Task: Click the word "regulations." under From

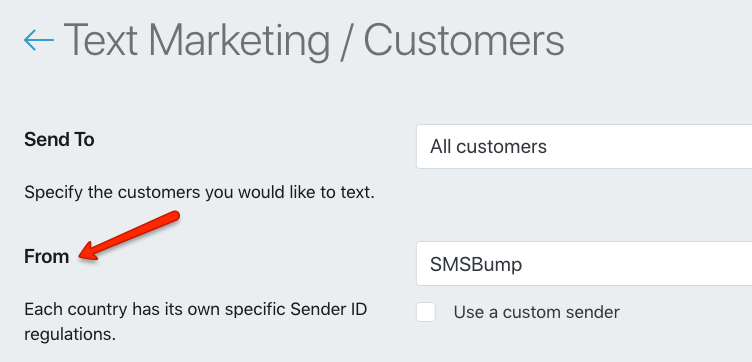Action: (70, 335)
